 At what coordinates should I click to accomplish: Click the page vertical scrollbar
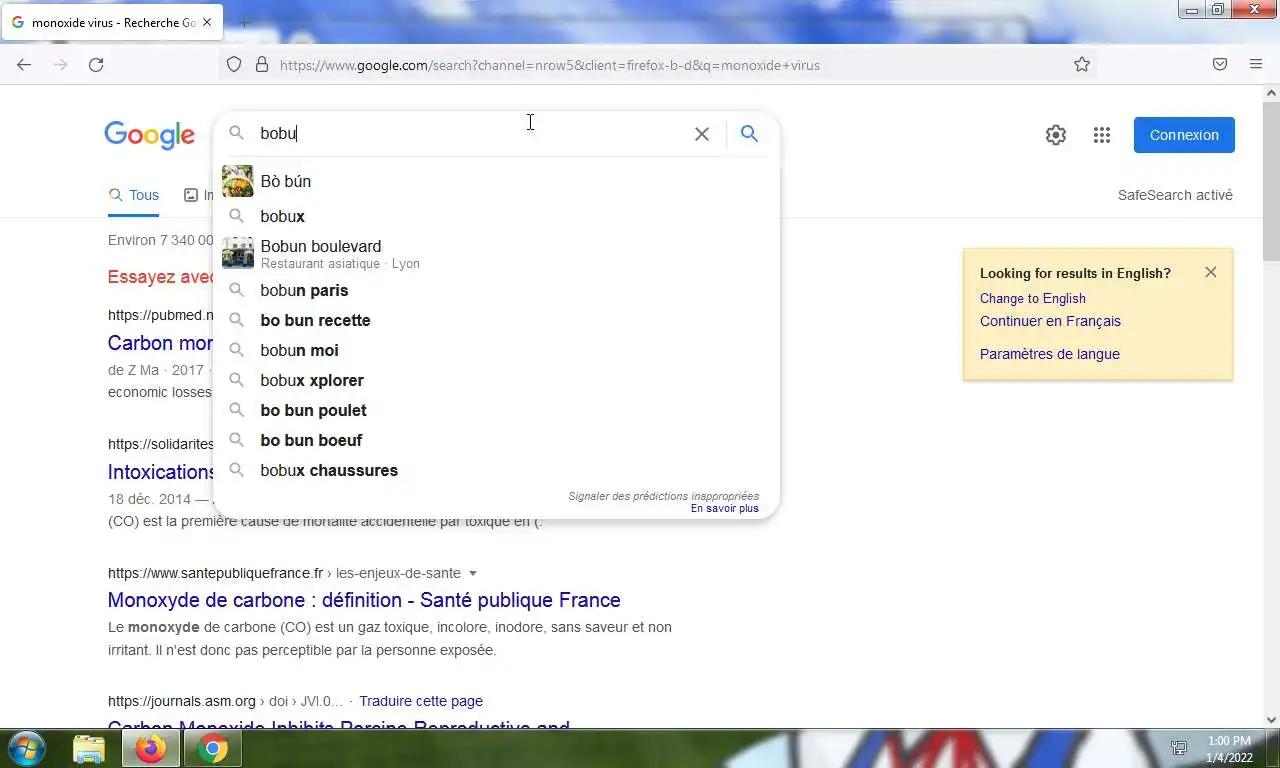pos(1271,180)
